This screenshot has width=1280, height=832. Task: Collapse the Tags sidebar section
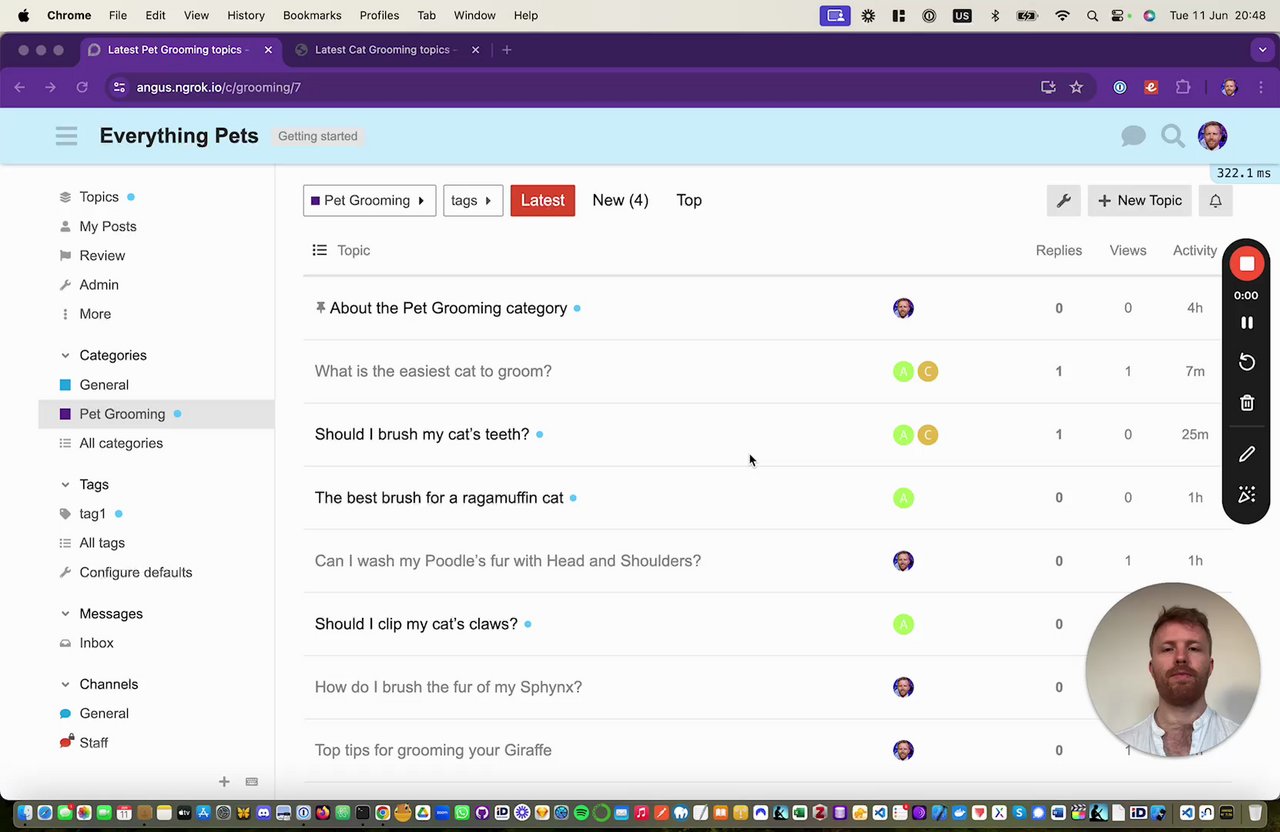click(65, 484)
